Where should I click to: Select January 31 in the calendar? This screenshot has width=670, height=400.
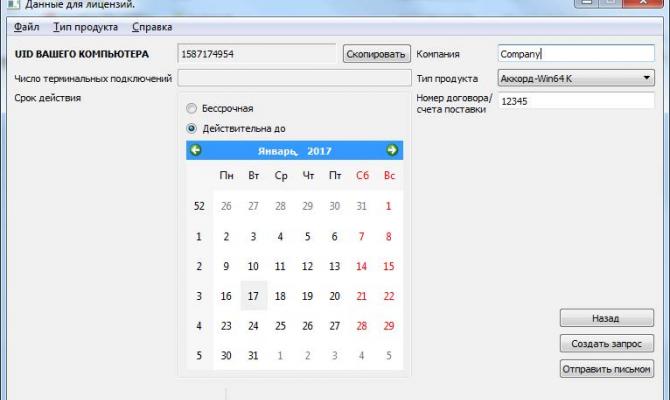click(x=253, y=355)
